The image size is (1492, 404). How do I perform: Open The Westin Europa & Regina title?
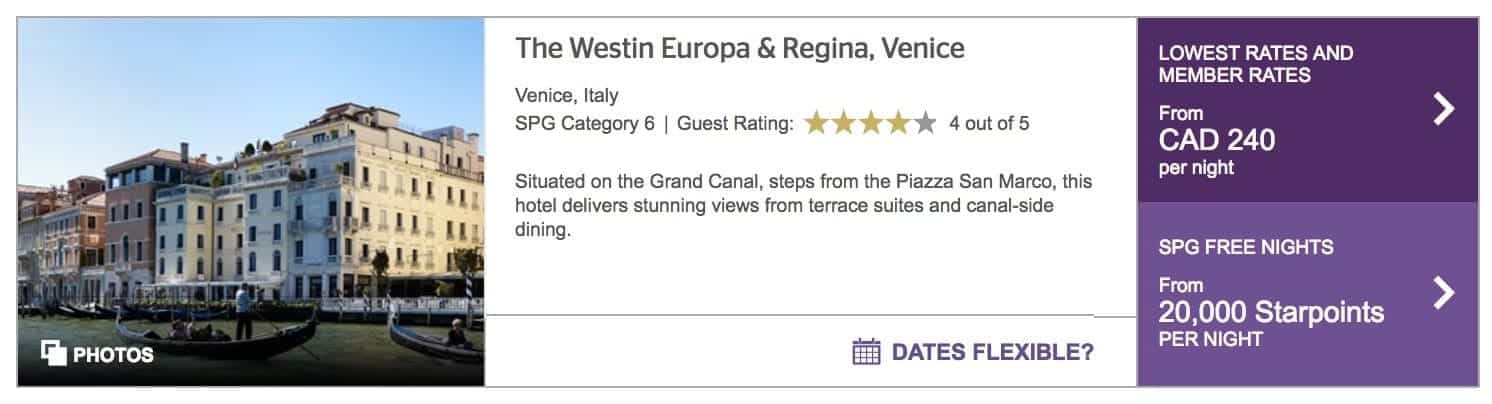pyautogui.click(x=739, y=49)
